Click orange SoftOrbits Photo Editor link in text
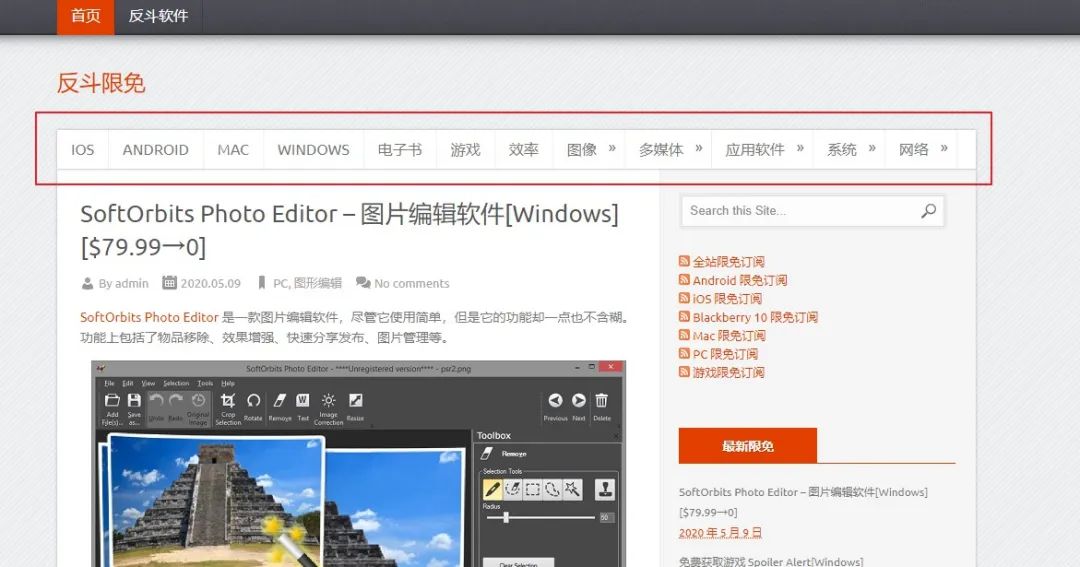Screen dimensions: 1080x567 point(149,317)
